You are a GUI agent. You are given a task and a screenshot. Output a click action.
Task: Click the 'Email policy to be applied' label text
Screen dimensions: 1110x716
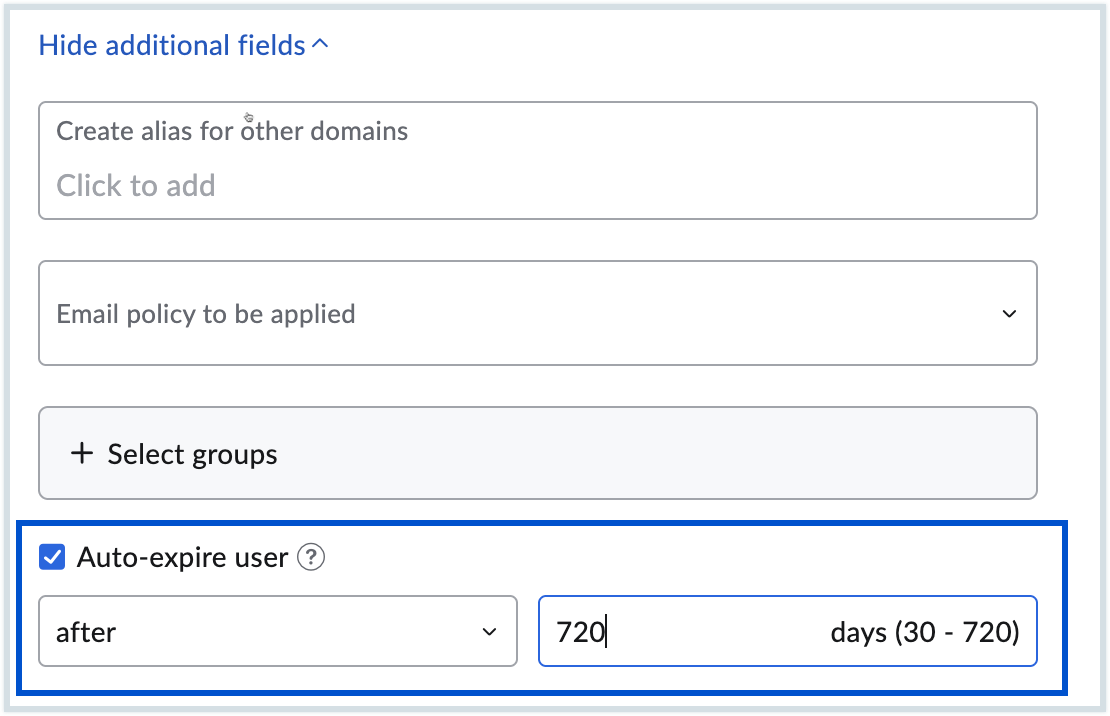pos(206,314)
